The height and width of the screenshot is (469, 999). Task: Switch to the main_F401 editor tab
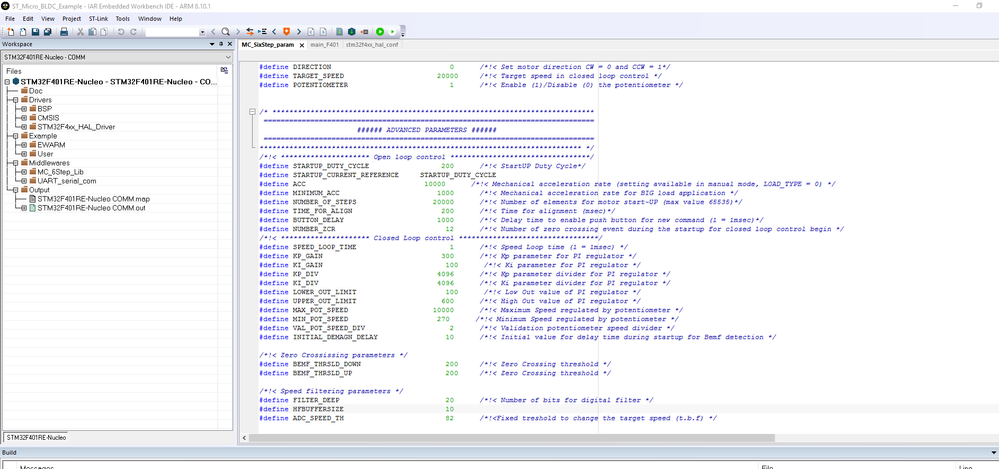[324, 44]
